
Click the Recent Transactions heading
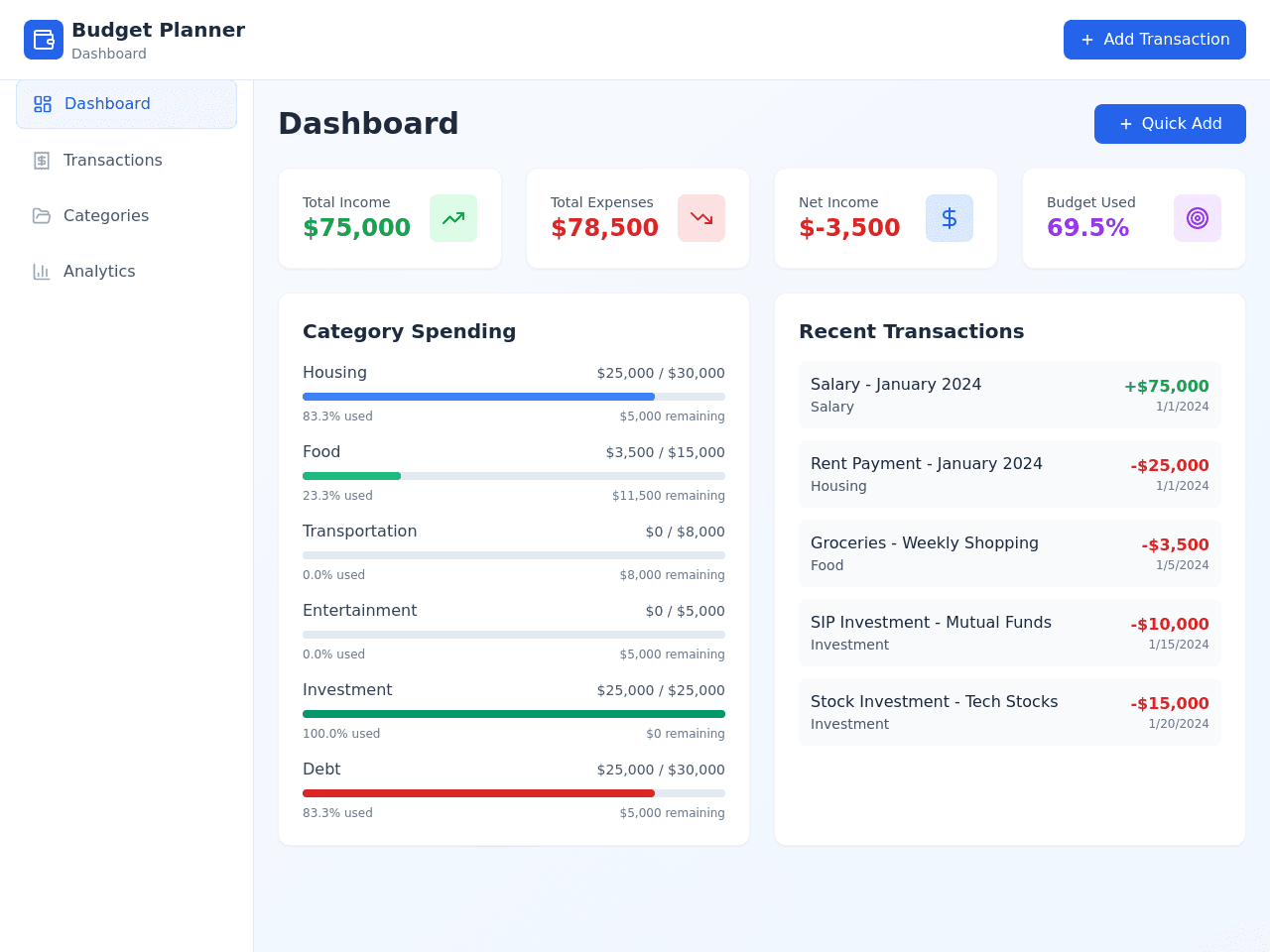pyautogui.click(x=911, y=331)
